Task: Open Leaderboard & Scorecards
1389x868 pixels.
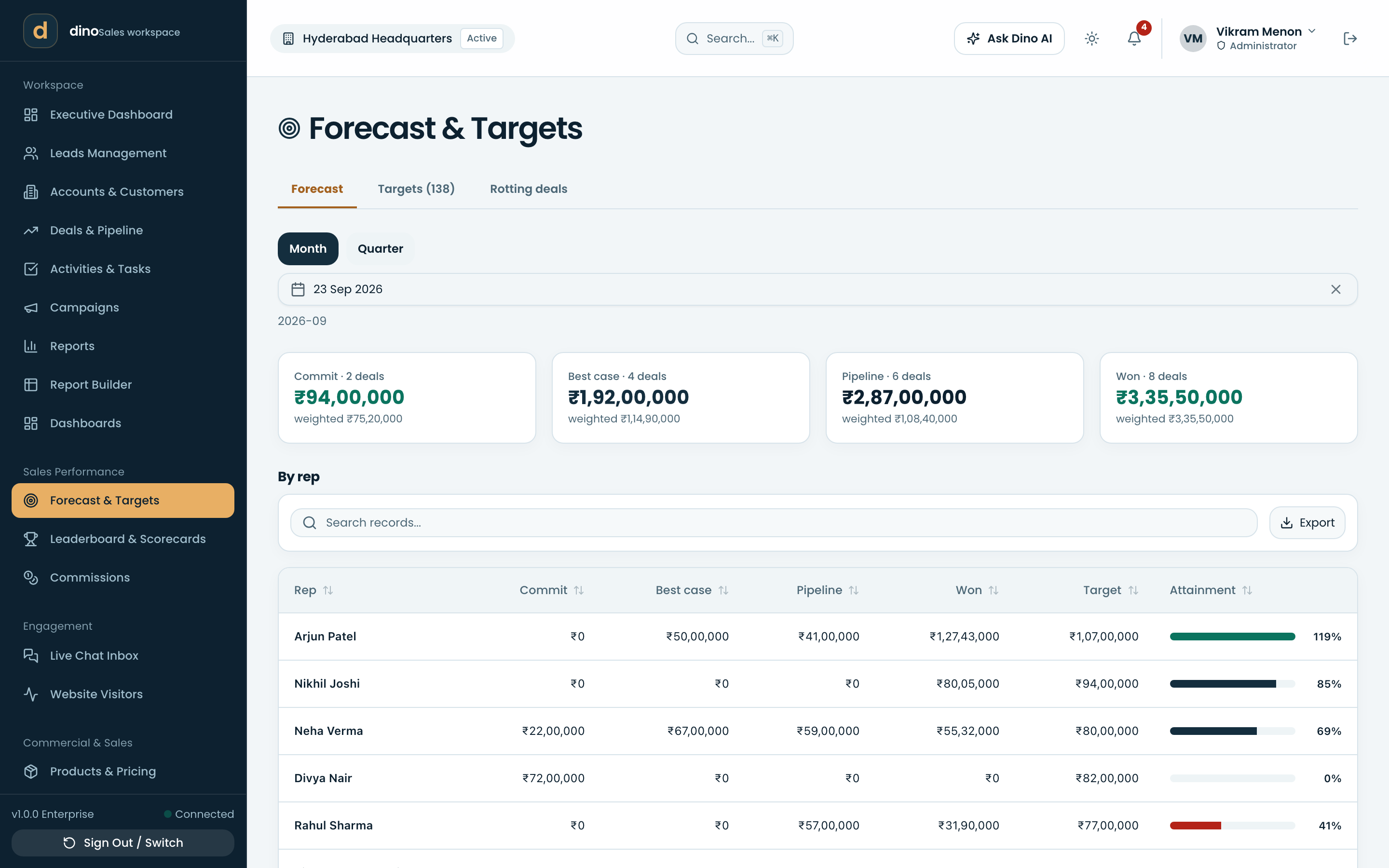Action: tap(123, 539)
